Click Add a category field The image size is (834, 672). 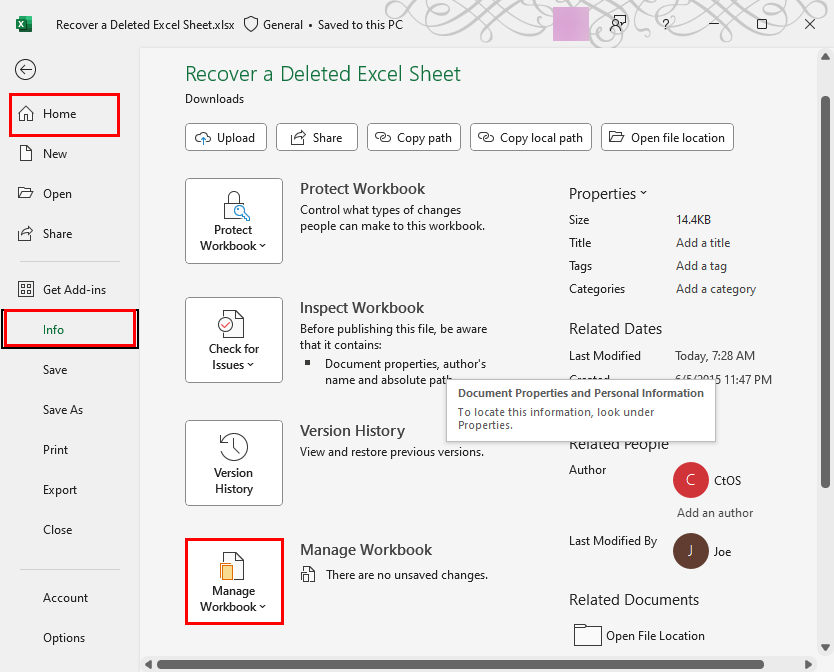(x=715, y=289)
